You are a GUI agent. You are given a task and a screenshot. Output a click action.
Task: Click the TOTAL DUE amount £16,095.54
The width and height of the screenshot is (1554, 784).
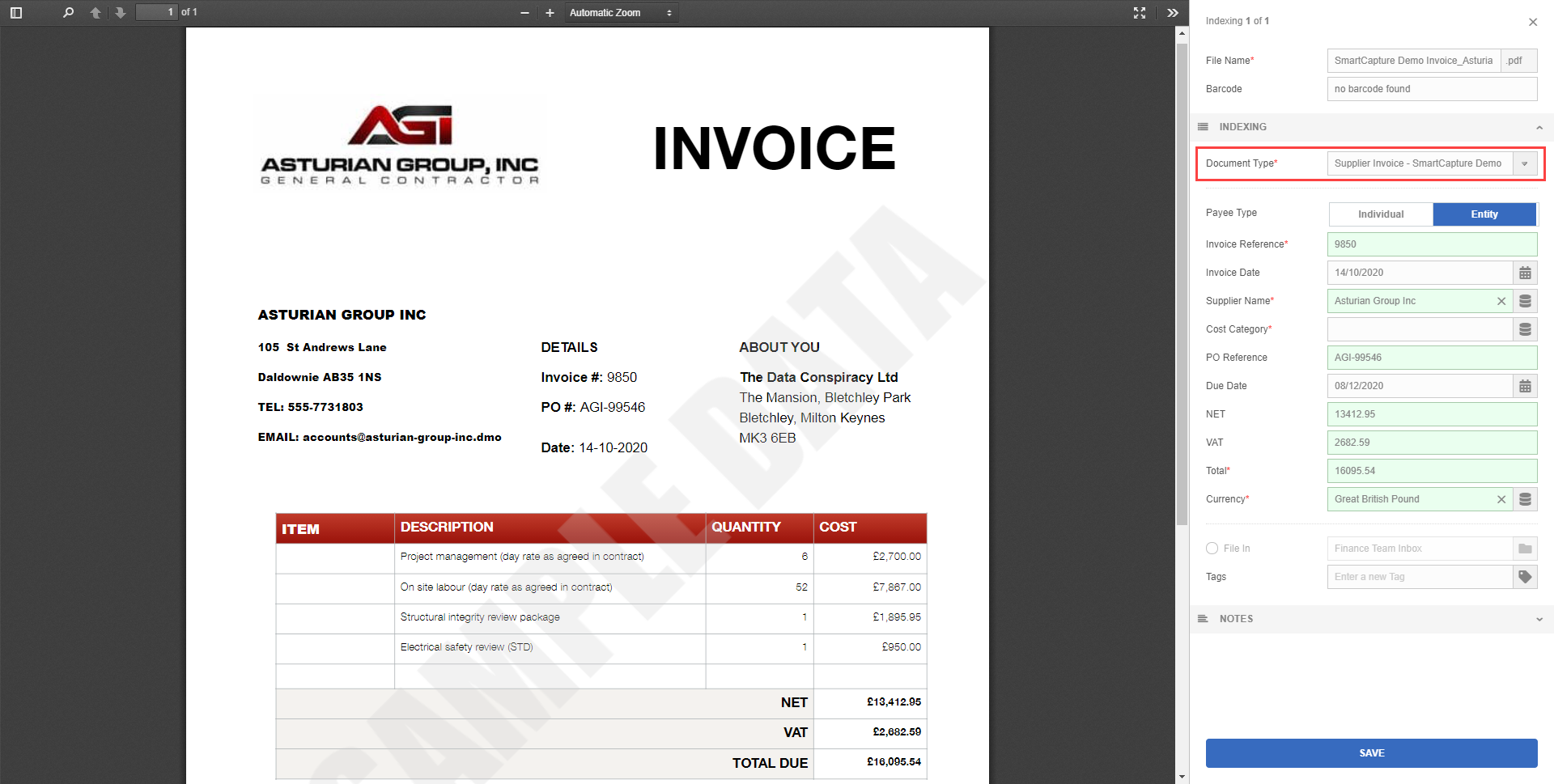pyautogui.click(x=894, y=762)
